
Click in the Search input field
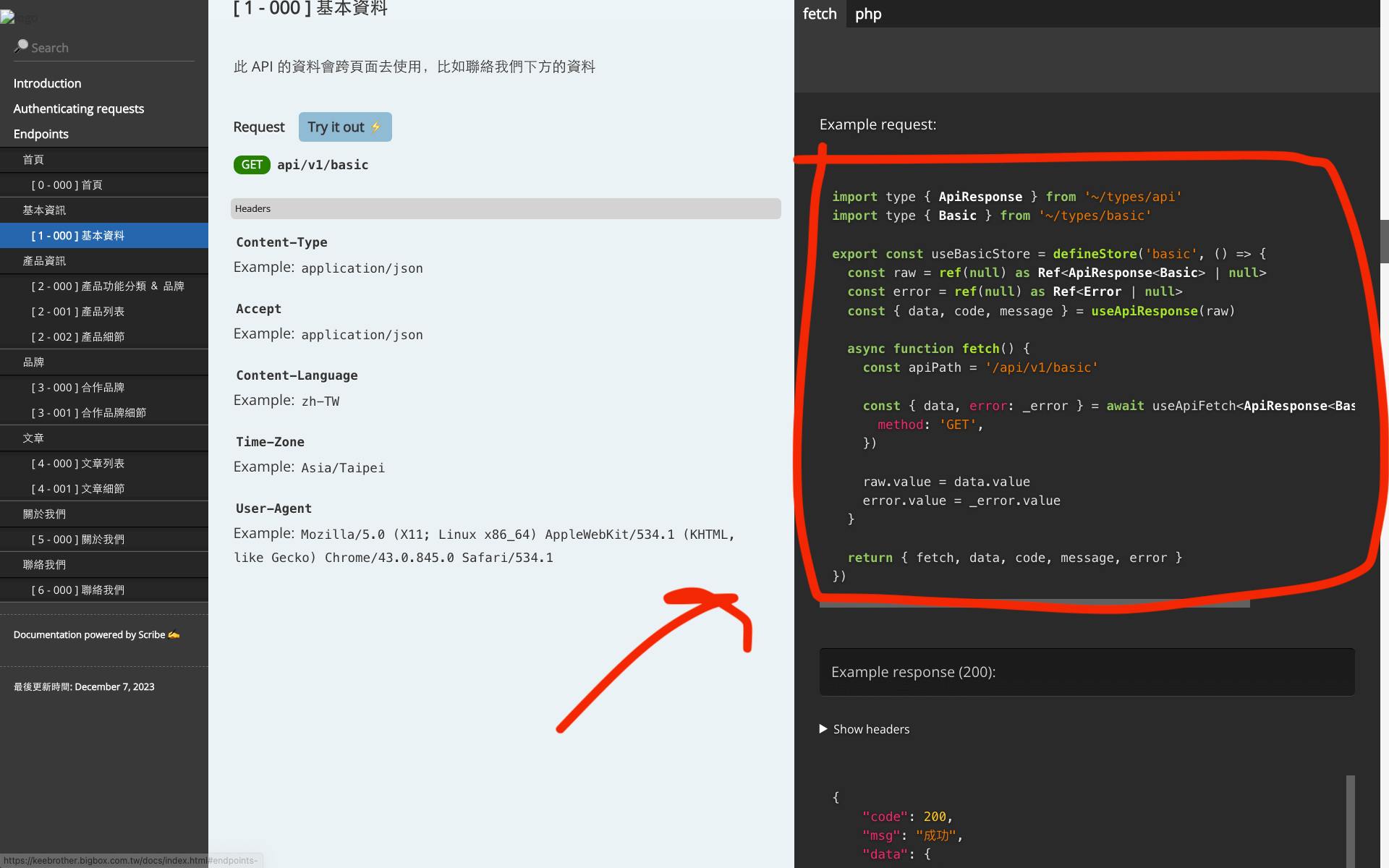(x=109, y=48)
